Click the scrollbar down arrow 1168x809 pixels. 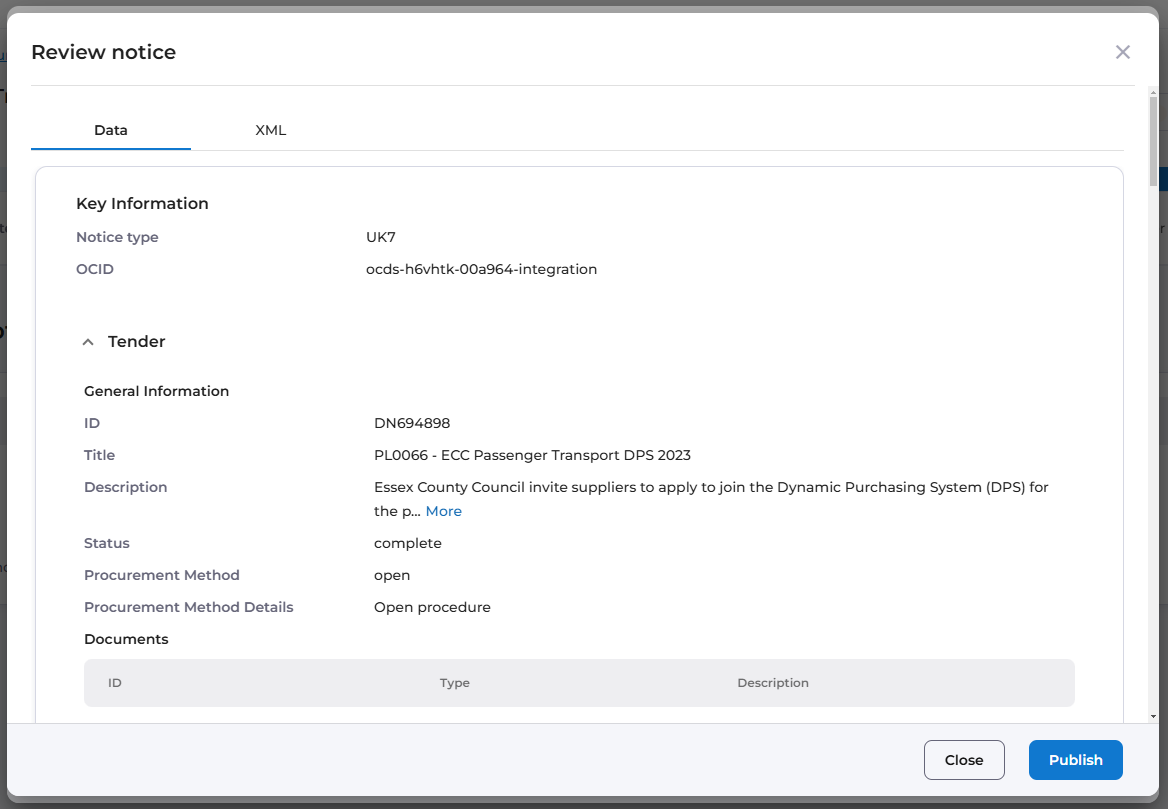(x=1153, y=716)
